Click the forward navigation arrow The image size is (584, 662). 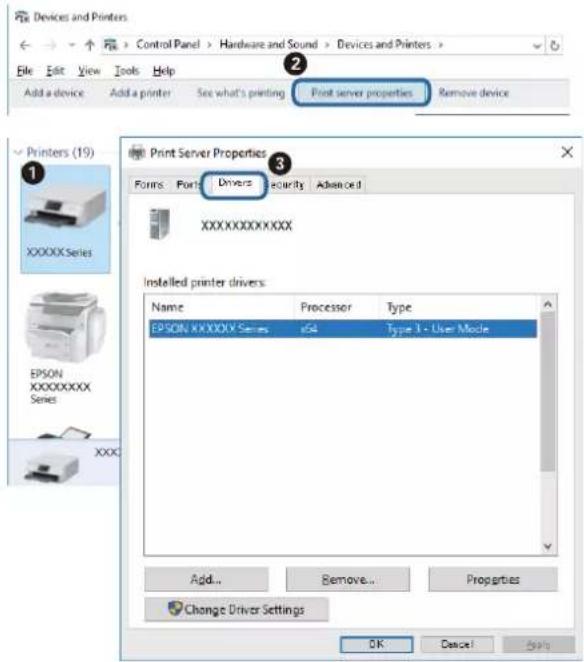tap(50, 45)
